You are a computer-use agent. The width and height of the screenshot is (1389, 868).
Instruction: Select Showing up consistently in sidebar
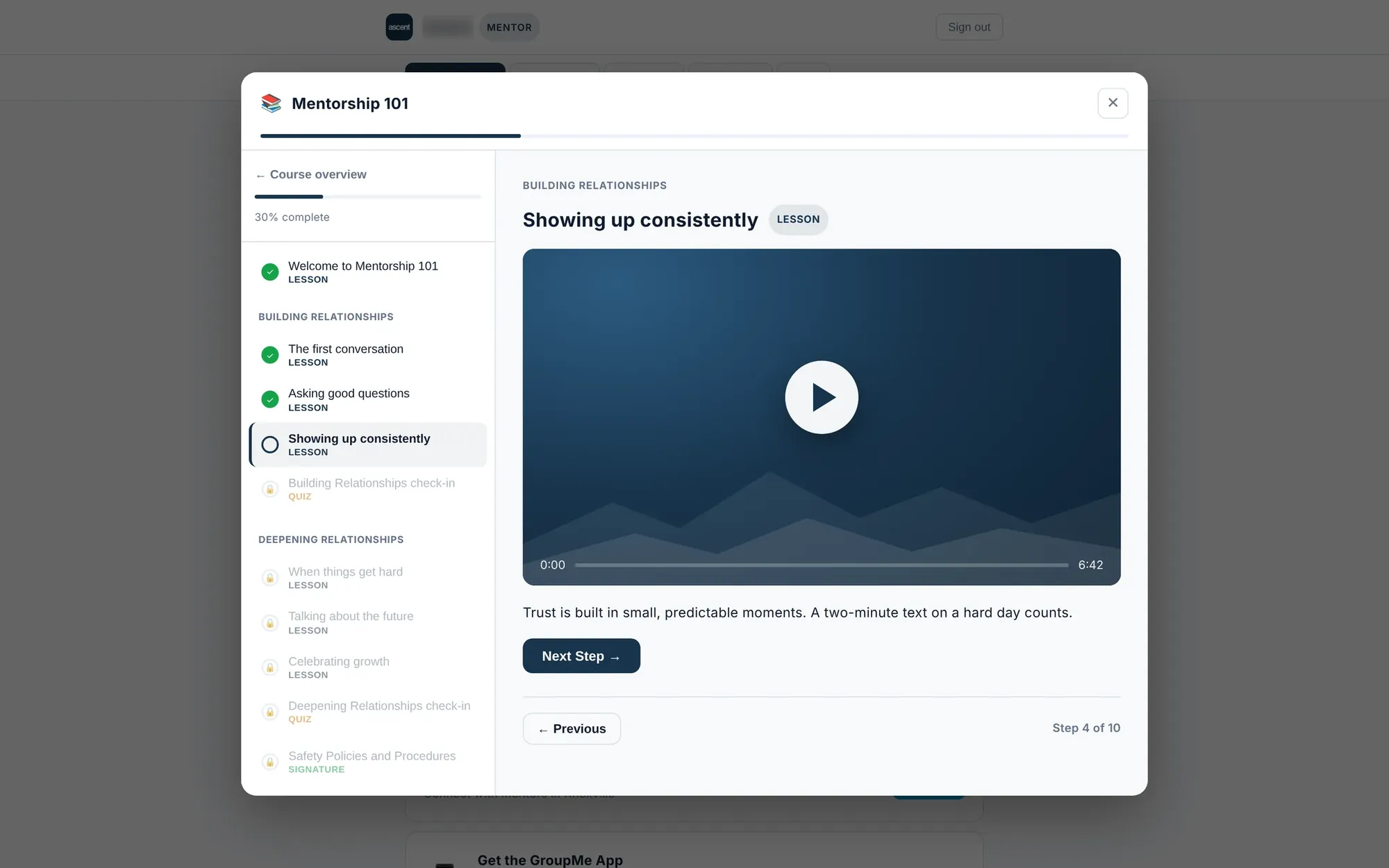coord(368,444)
